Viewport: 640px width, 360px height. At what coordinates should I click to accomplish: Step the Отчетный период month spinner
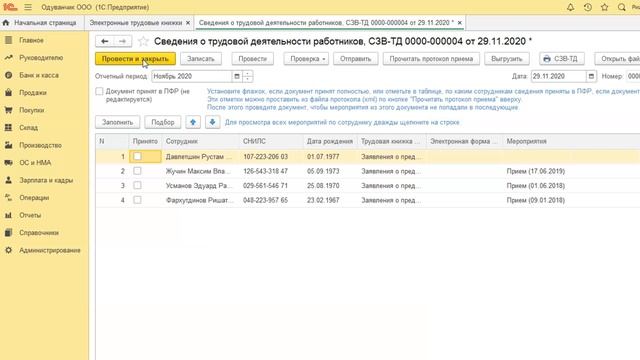[x=247, y=76]
